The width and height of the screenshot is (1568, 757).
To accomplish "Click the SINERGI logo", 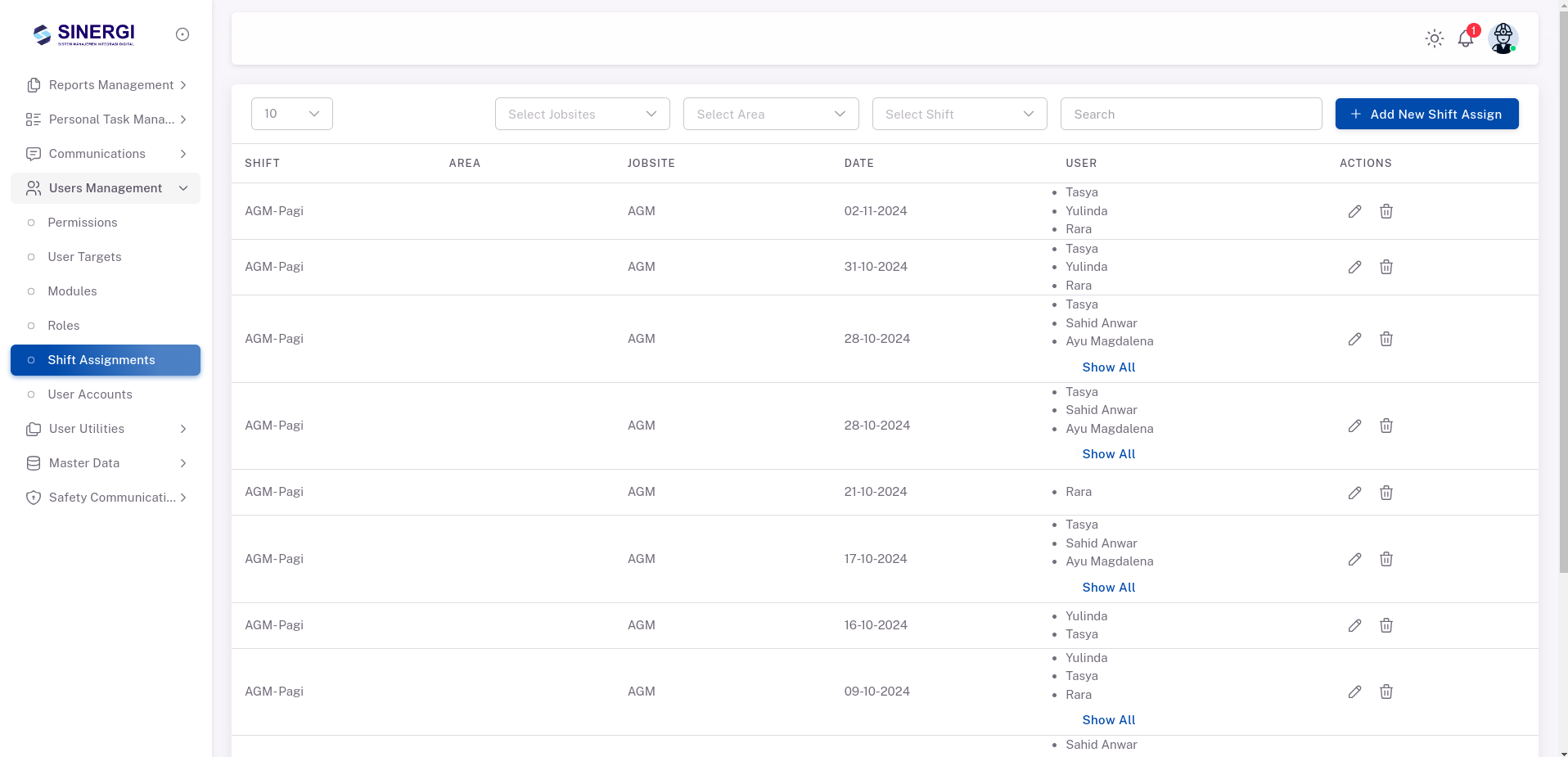I will pyautogui.click(x=83, y=34).
